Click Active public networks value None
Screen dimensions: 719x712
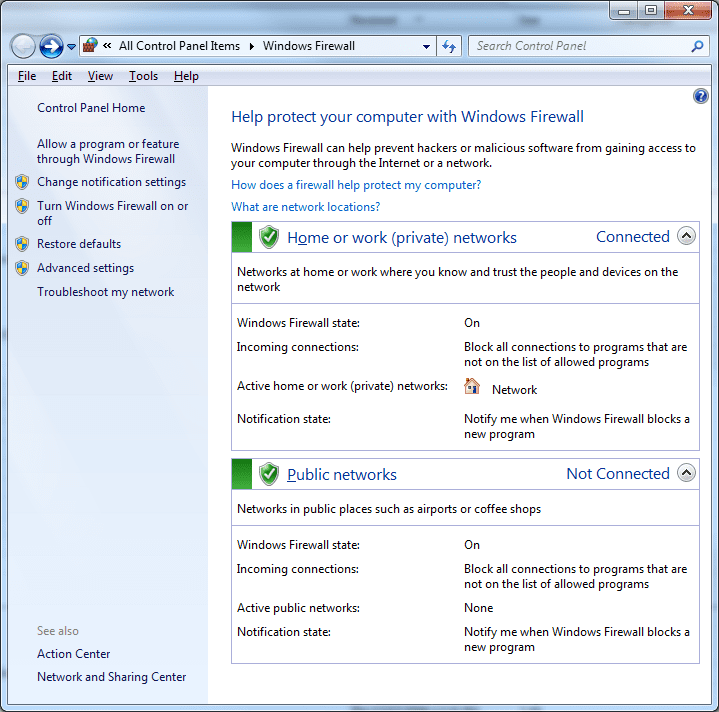coord(479,608)
